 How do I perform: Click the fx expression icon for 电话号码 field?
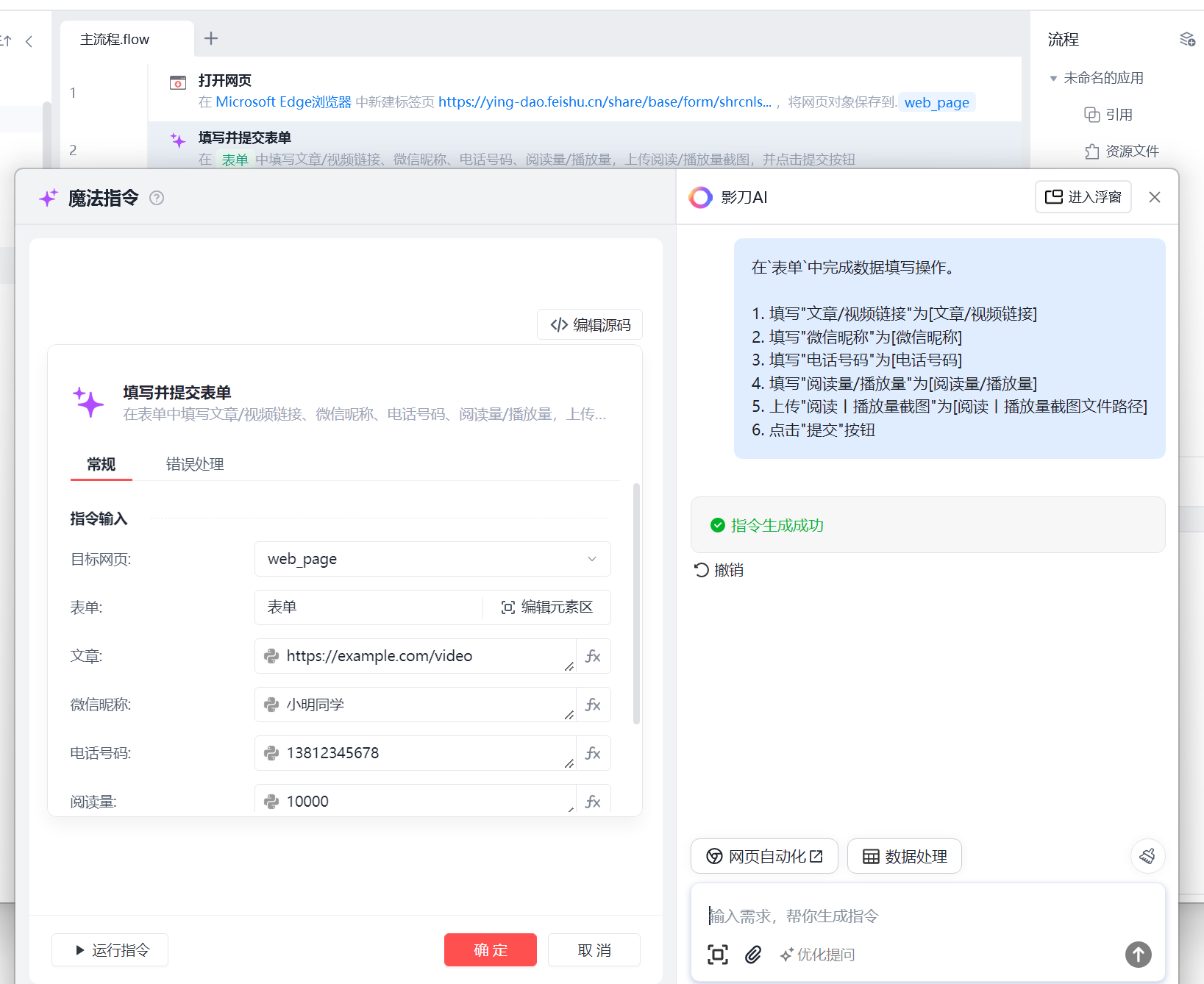[593, 753]
